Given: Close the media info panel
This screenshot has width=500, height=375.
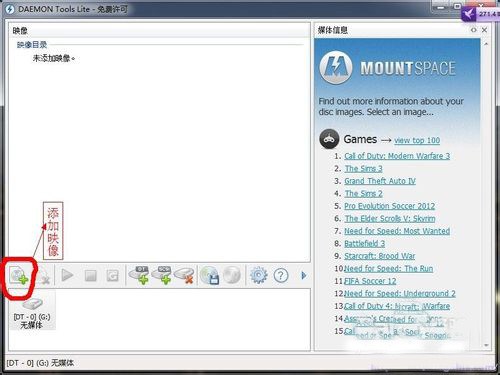Looking at the screenshot, I should 484,30.
